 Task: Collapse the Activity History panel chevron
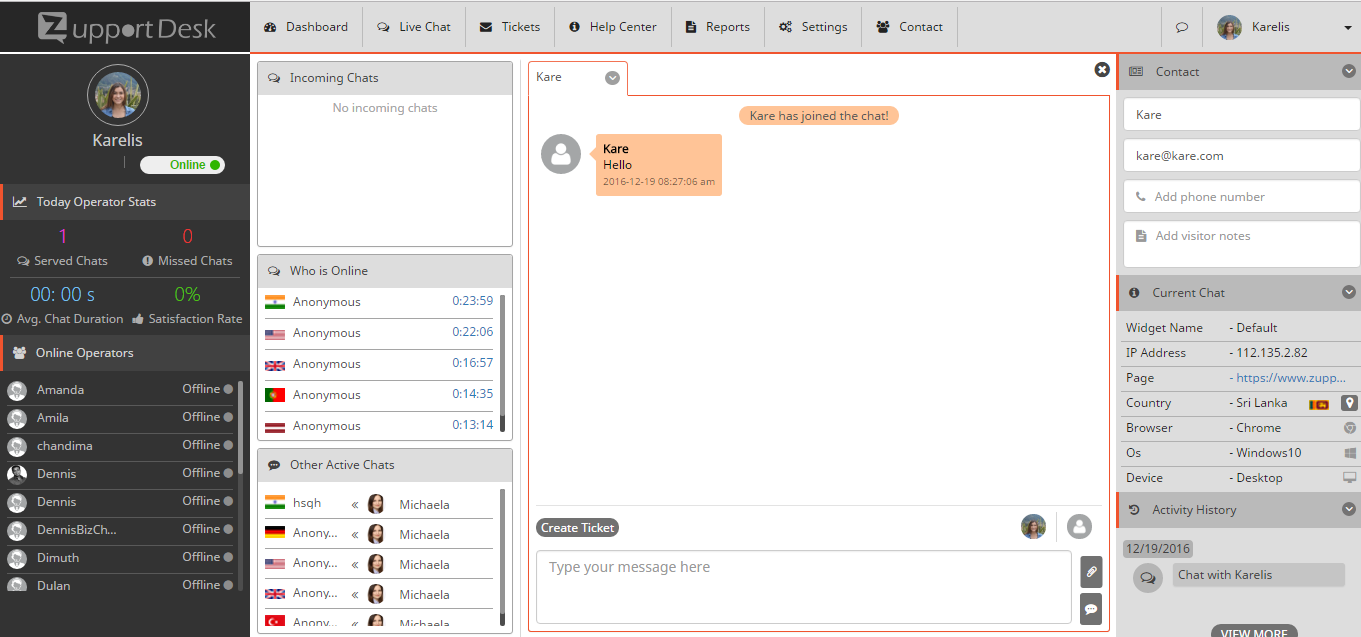[x=1349, y=509]
